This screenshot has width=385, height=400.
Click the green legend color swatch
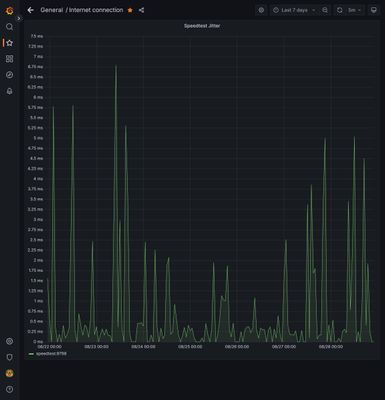click(31, 354)
